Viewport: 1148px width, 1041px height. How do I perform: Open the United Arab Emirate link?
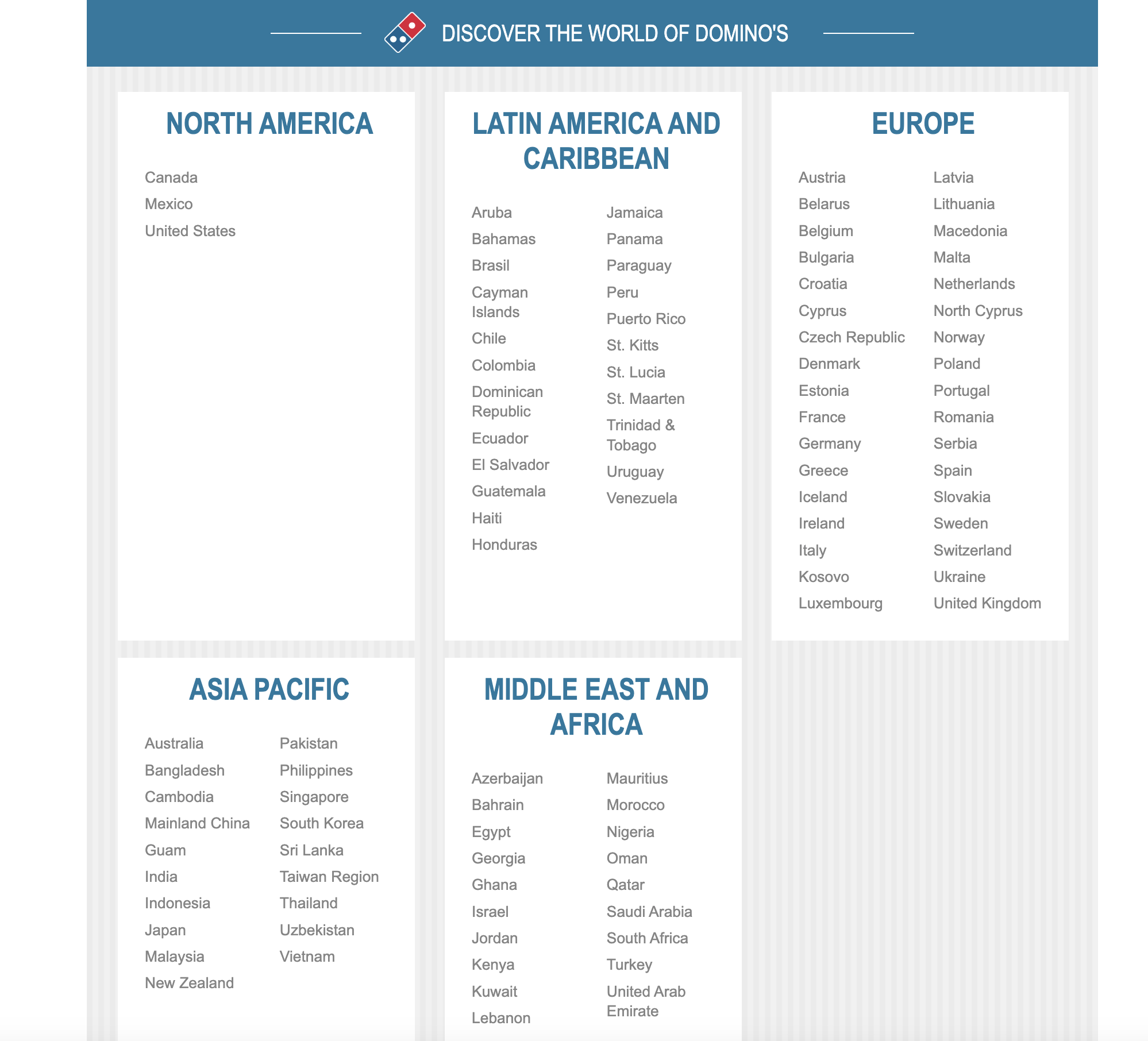pos(645,1001)
